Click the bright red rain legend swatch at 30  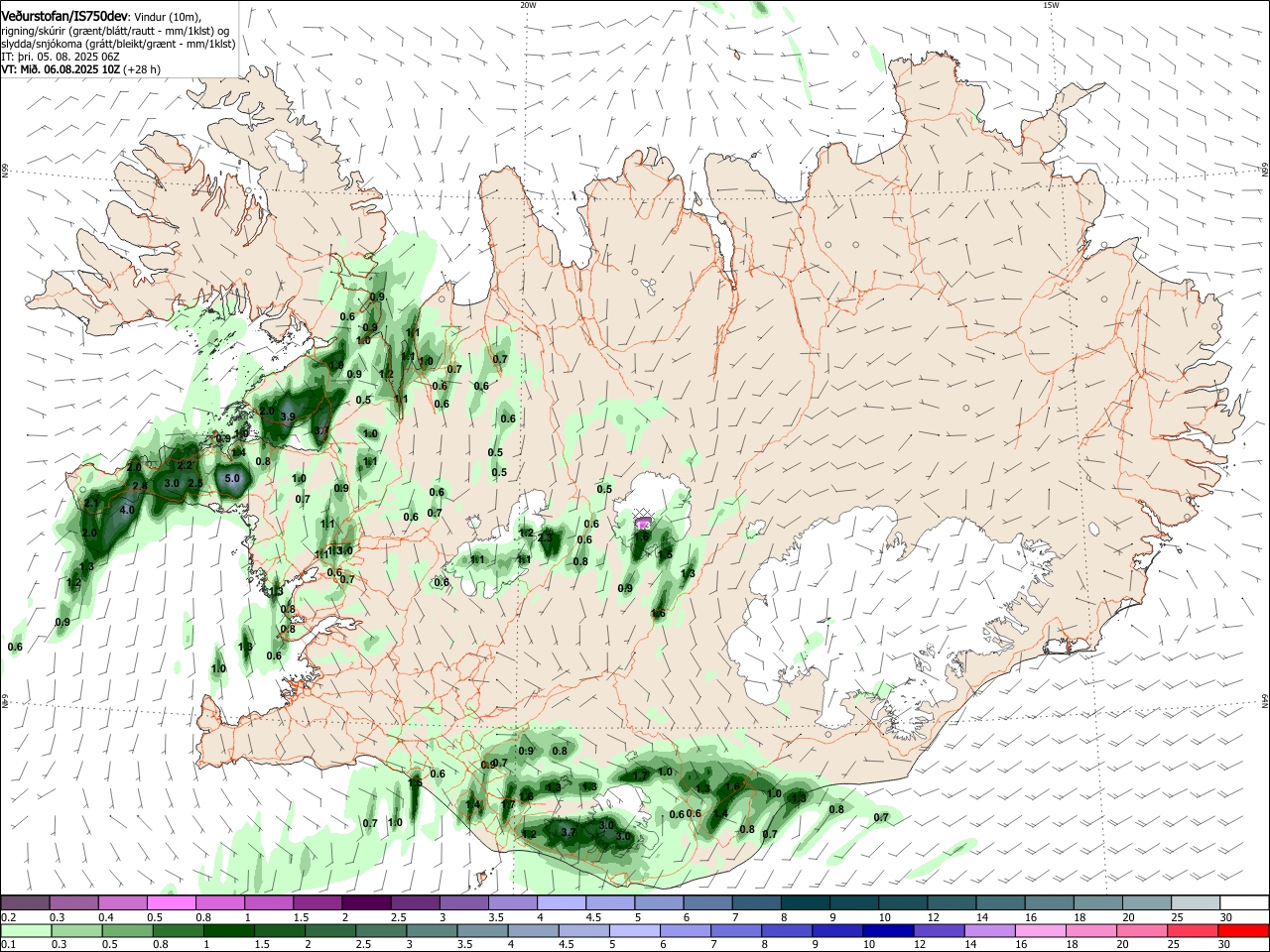point(1242,931)
